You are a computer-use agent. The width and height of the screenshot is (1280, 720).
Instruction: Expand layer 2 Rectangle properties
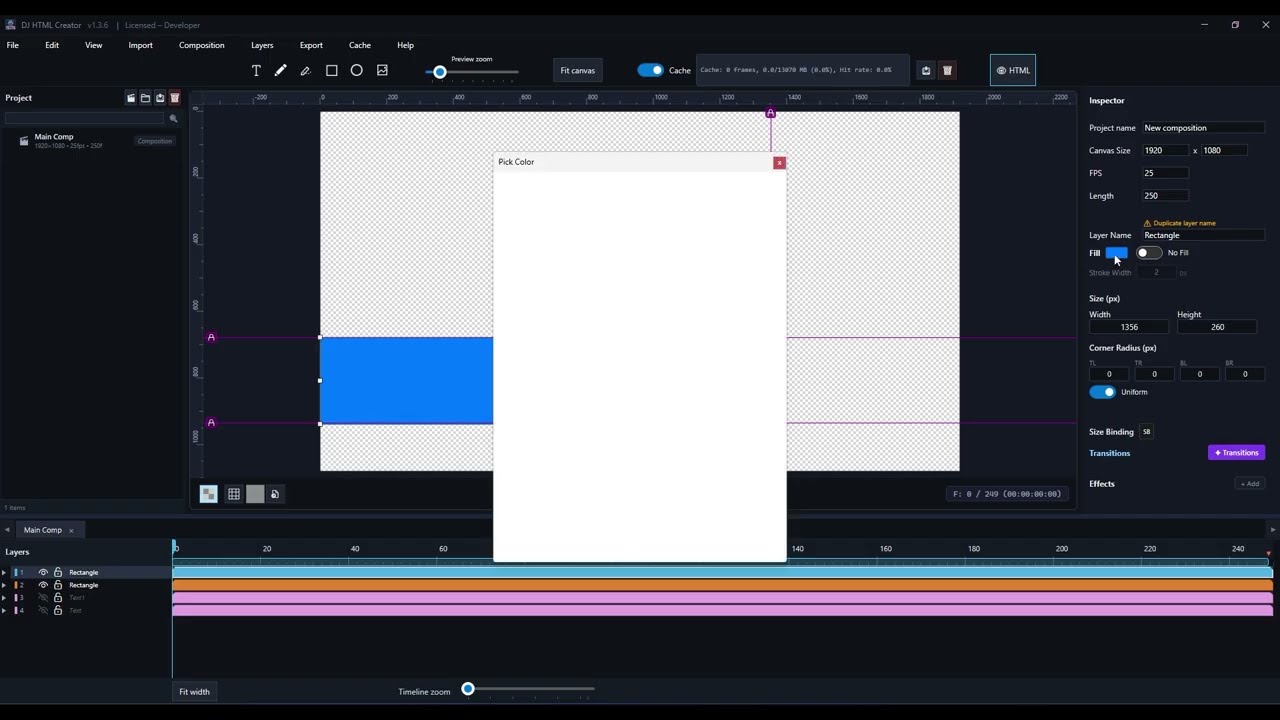click(4, 585)
